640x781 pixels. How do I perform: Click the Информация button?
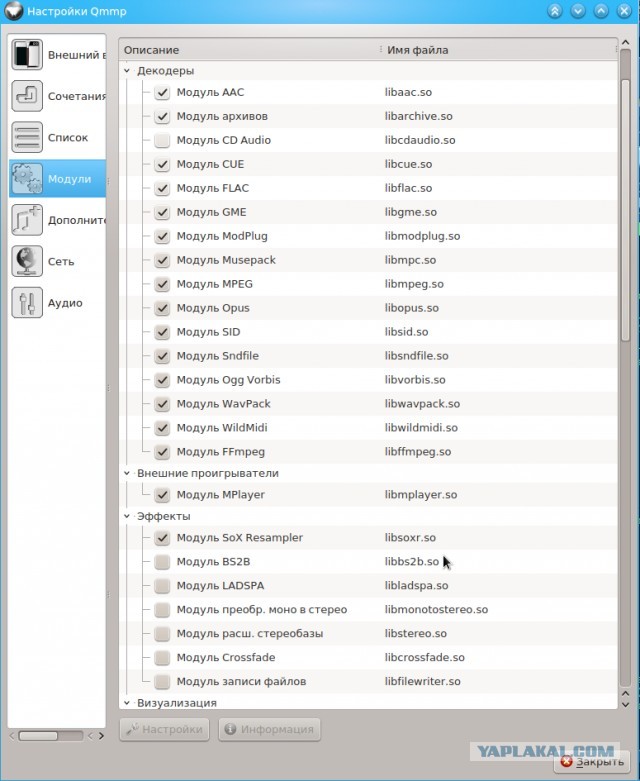(x=269, y=729)
